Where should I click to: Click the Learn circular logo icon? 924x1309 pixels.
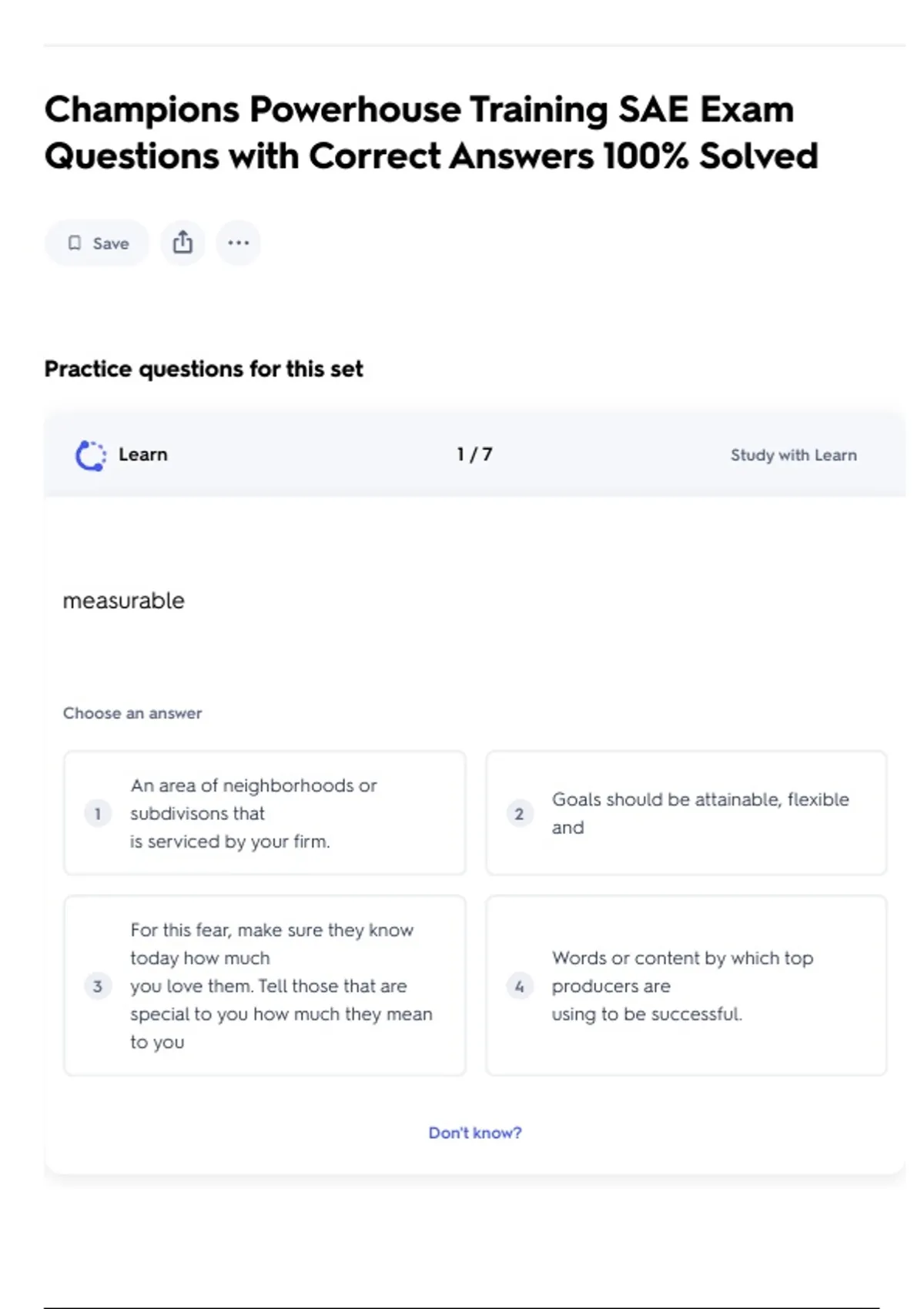tap(91, 455)
